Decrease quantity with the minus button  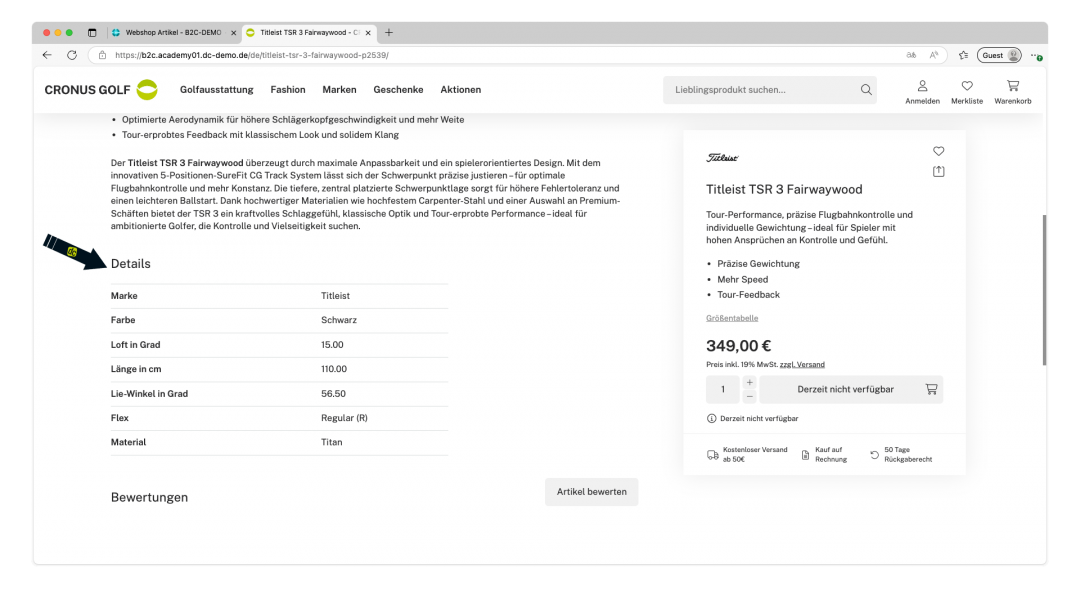click(749, 396)
